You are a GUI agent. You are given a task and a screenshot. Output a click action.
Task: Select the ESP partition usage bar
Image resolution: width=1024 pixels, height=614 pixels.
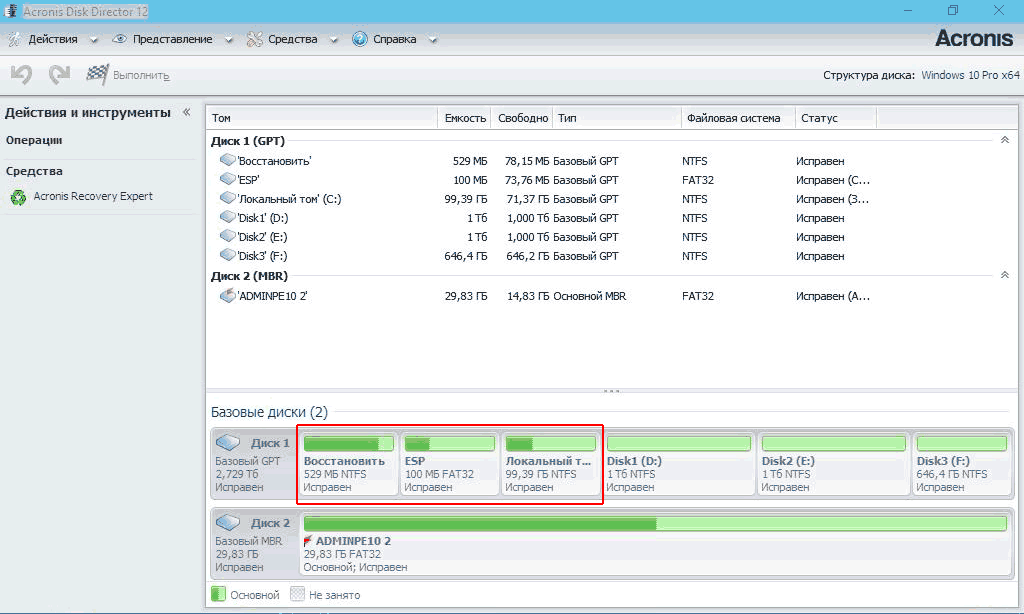tap(449, 444)
